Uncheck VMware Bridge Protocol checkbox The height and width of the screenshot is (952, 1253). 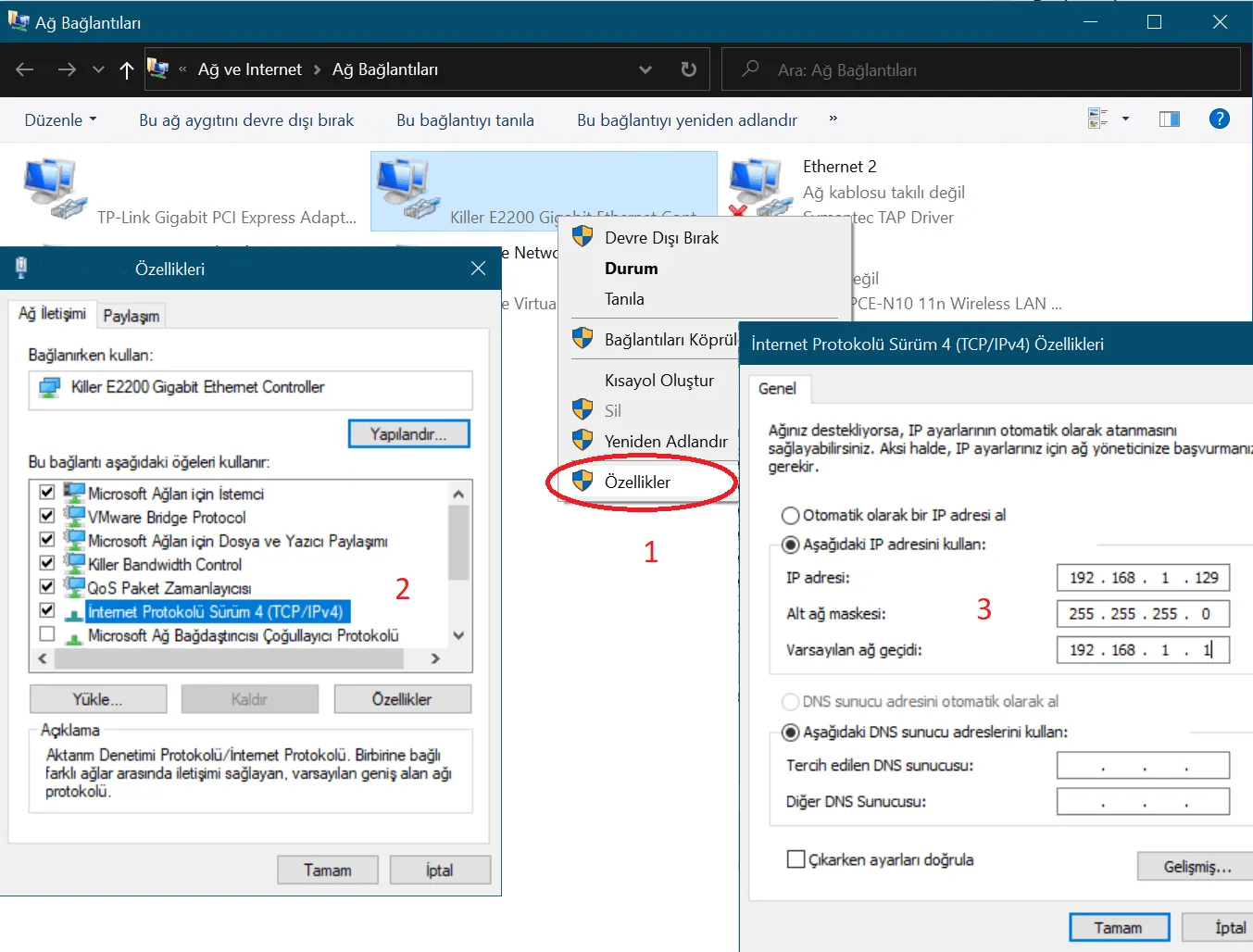tap(47, 516)
